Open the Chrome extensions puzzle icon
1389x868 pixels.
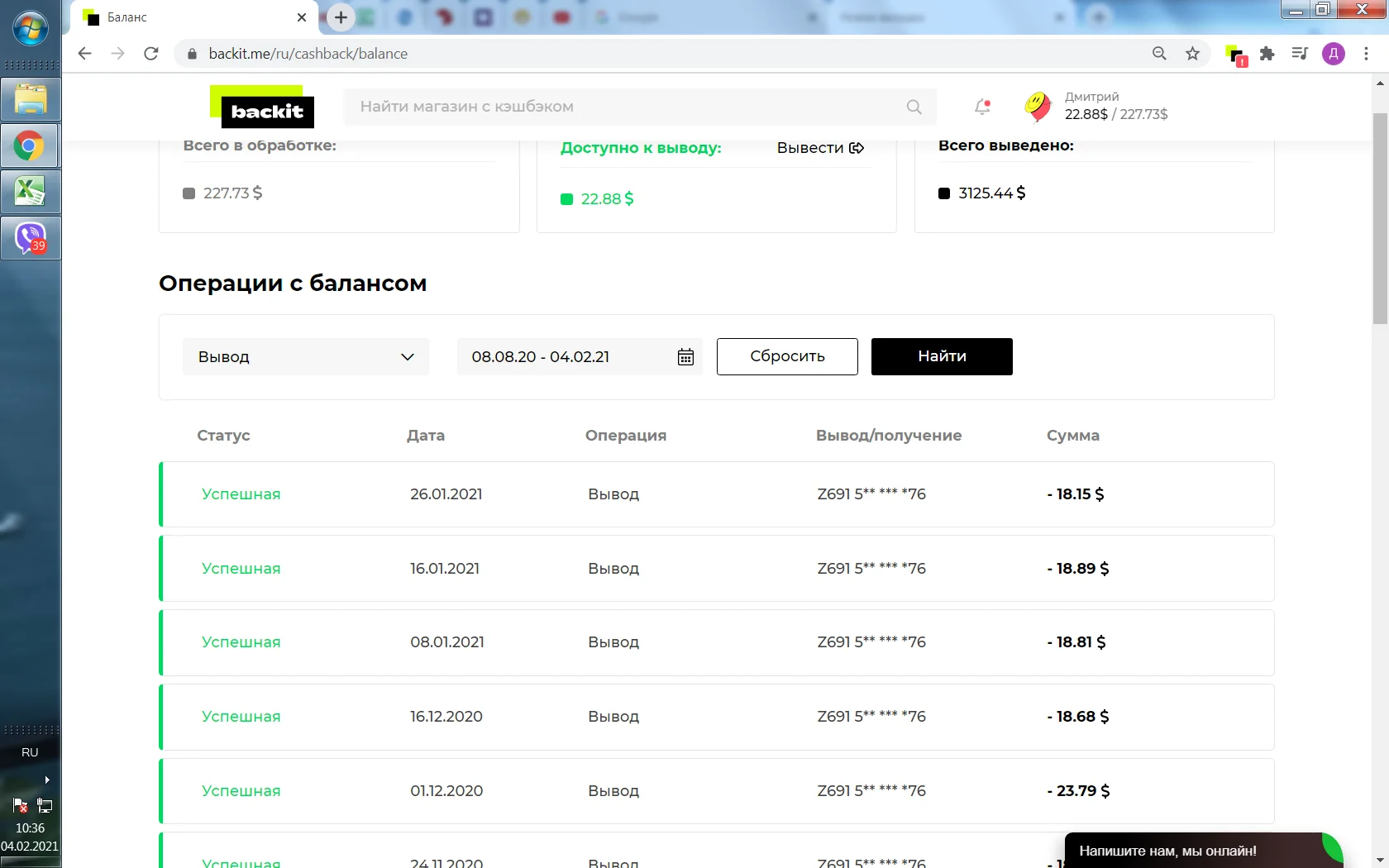pos(1267,54)
